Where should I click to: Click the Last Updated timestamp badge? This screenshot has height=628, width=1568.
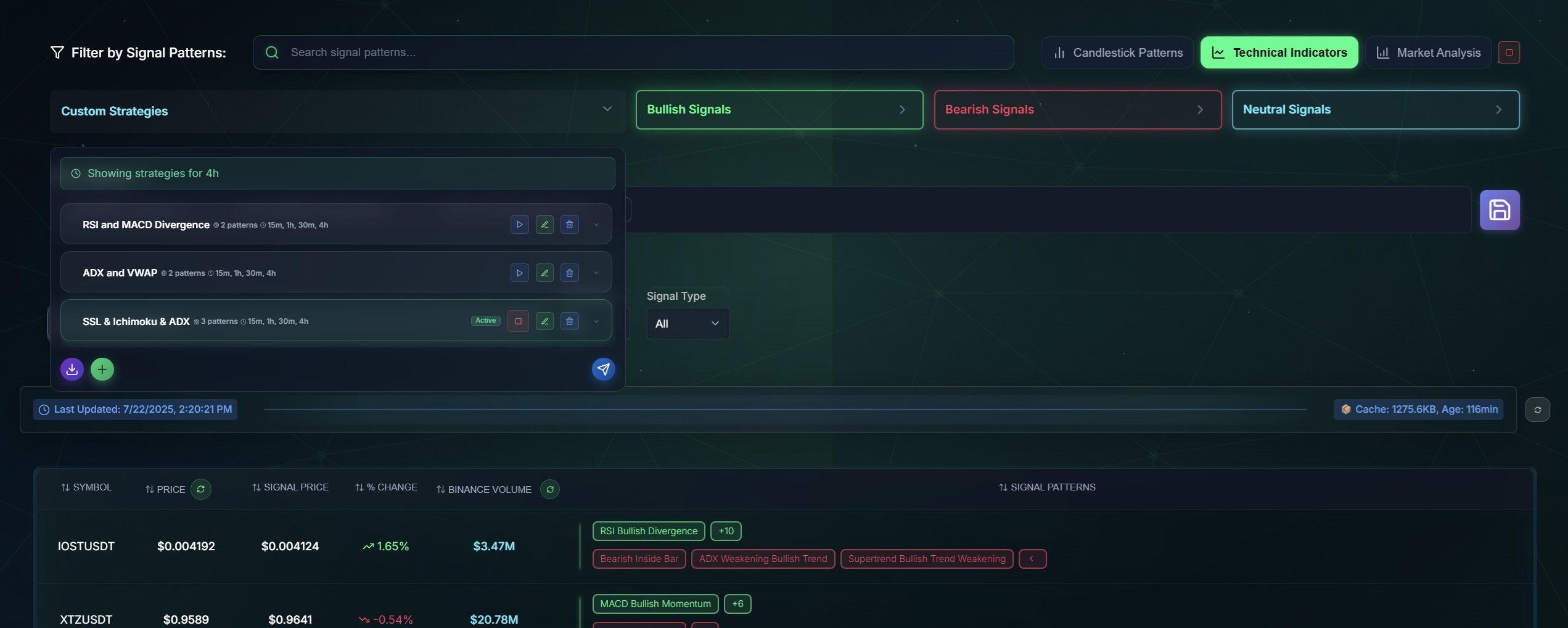(x=136, y=410)
